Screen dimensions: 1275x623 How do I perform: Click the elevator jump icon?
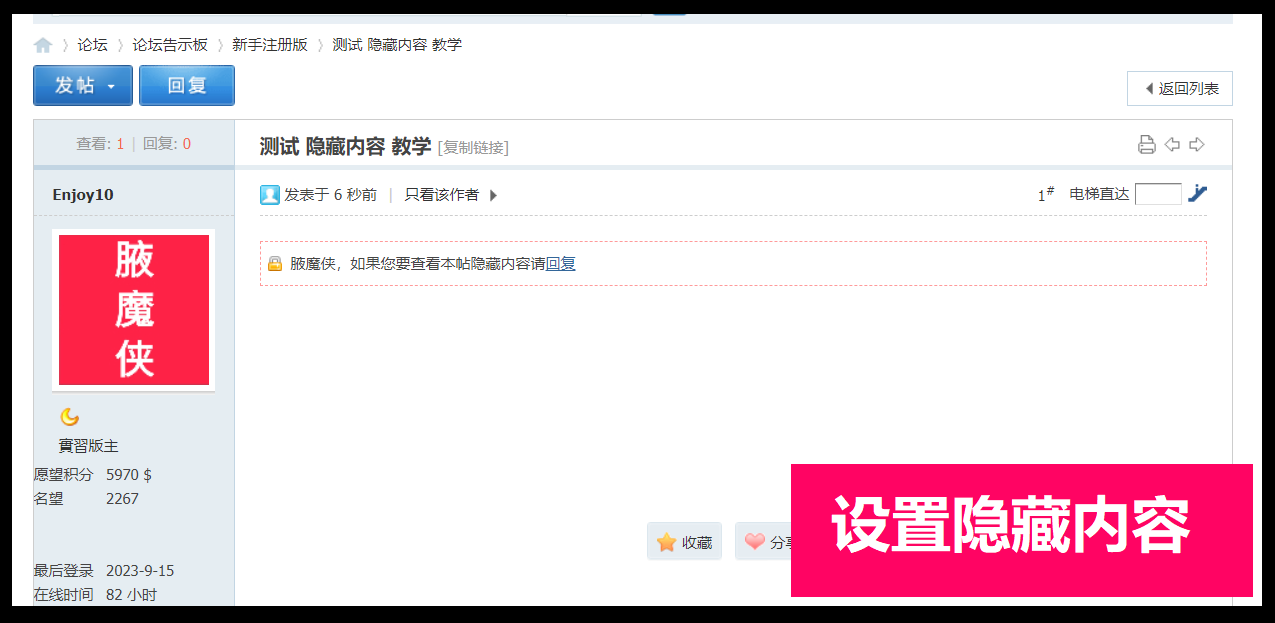[1198, 194]
